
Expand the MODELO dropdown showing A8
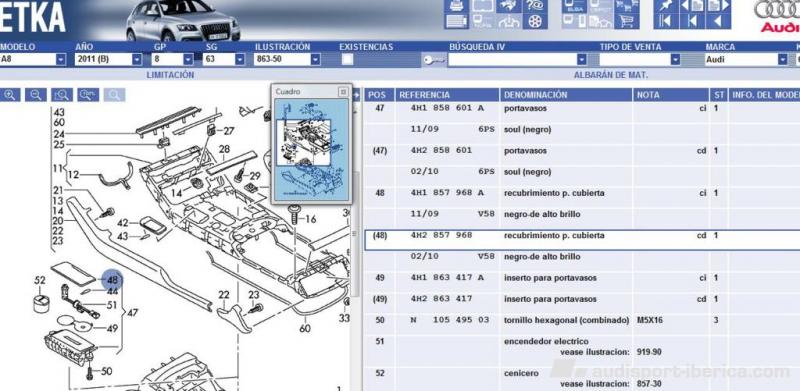coord(61,59)
